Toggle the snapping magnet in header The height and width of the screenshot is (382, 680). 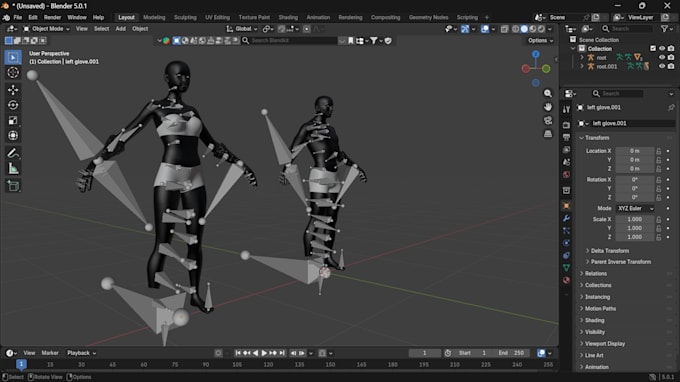click(281, 29)
